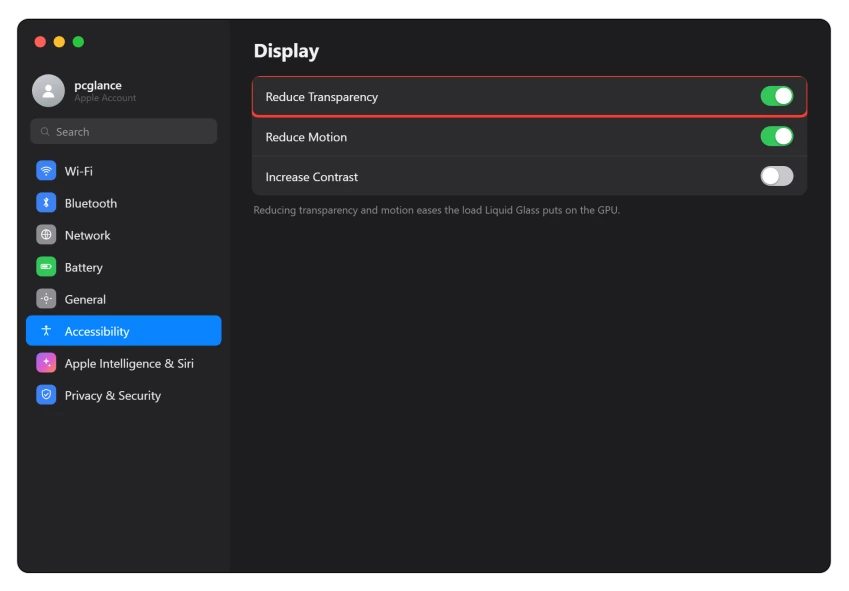This screenshot has height=591, width=849.
Task: Click the Network globe icon
Action: (46, 235)
